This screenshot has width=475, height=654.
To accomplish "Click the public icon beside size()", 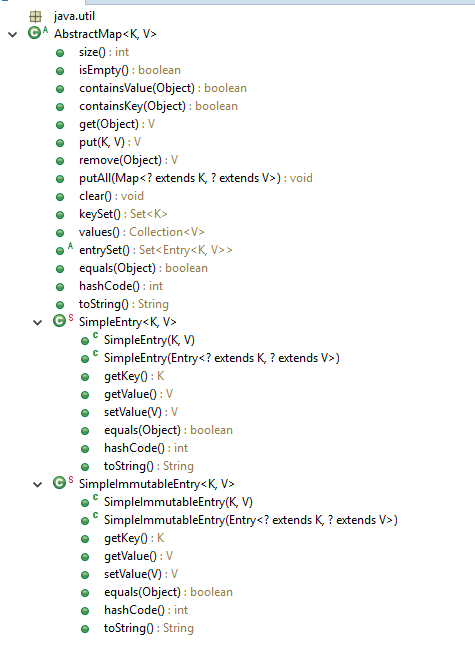I will (x=60, y=53).
